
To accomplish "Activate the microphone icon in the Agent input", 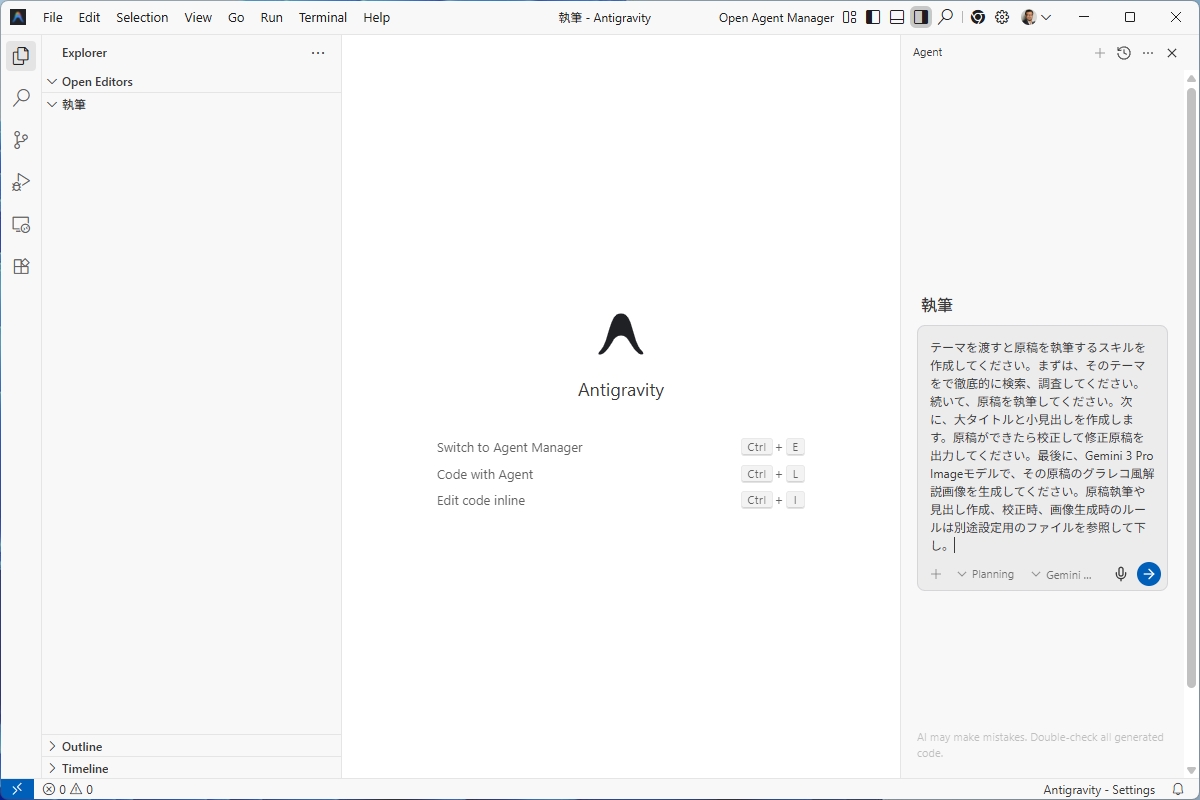I will [1120, 573].
